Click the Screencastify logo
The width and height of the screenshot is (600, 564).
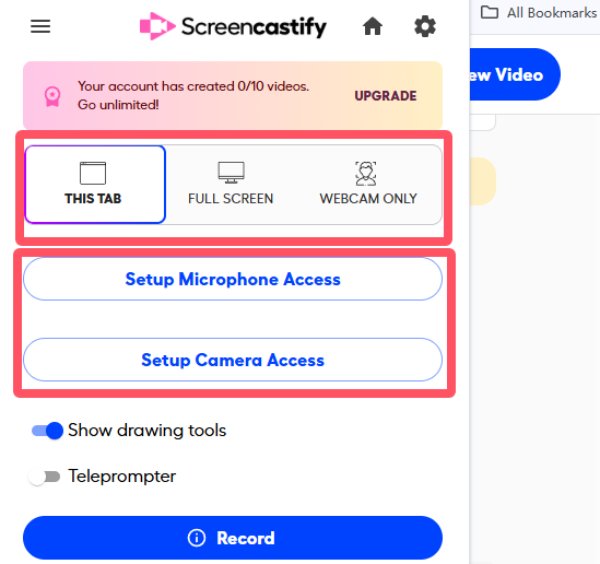point(233,27)
